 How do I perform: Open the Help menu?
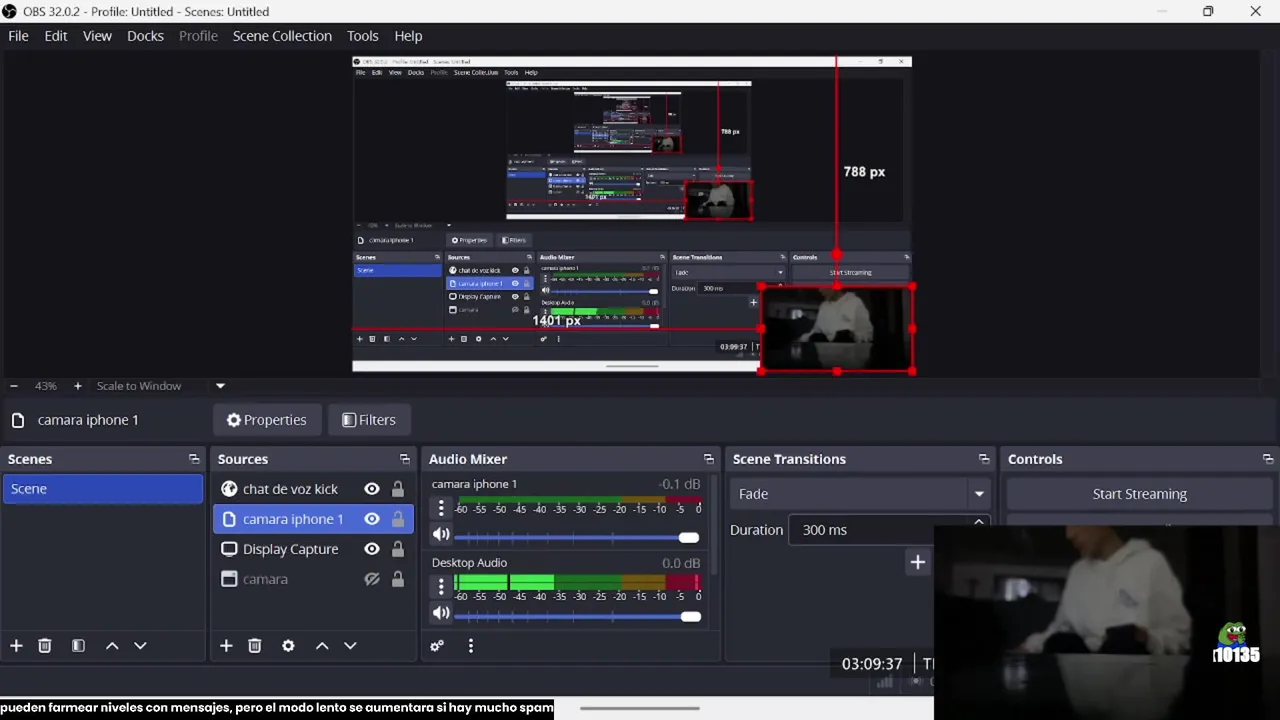pyautogui.click(x=408, y=36)
